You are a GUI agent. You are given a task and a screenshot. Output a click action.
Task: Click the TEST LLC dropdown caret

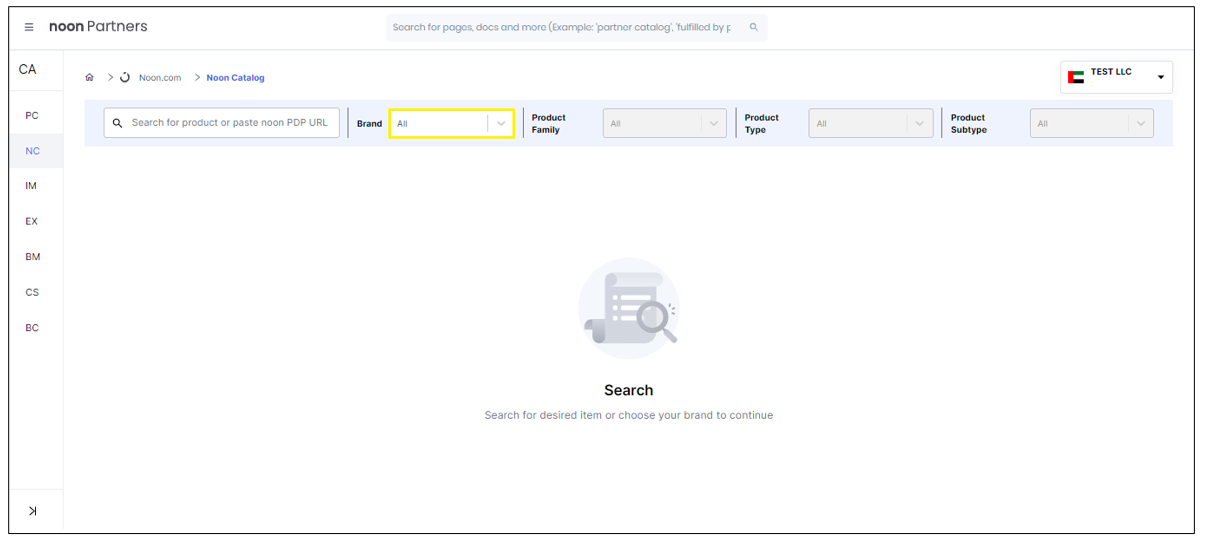1161,77
